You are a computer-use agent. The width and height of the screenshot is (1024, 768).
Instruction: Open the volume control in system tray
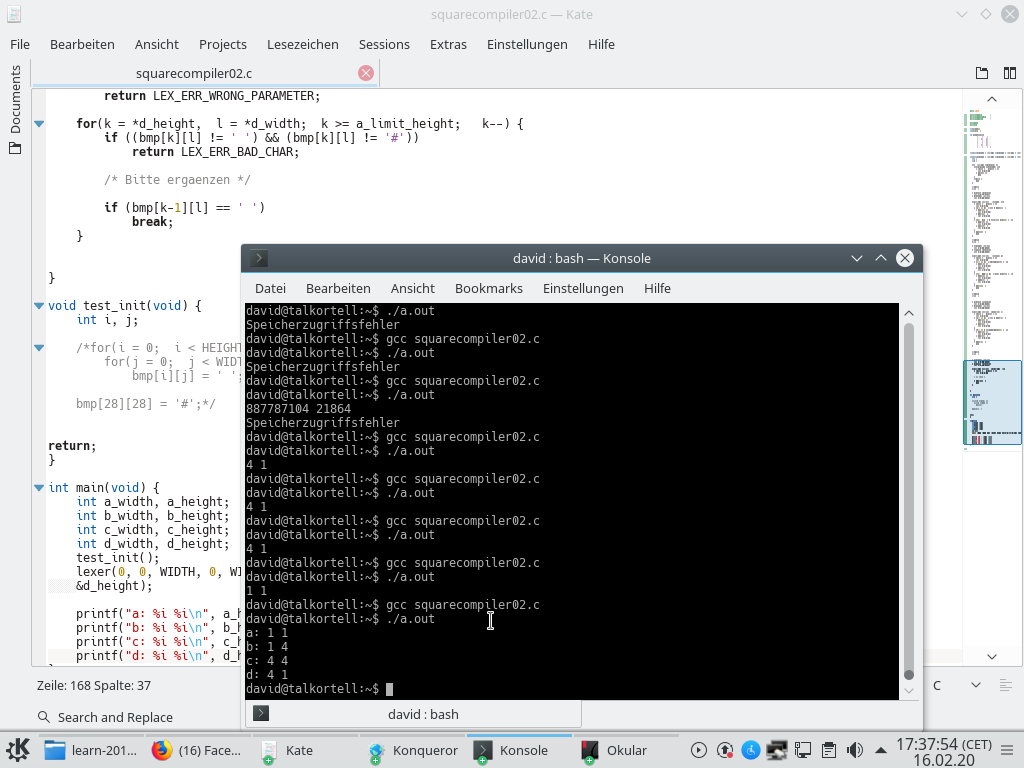point(855,750)
